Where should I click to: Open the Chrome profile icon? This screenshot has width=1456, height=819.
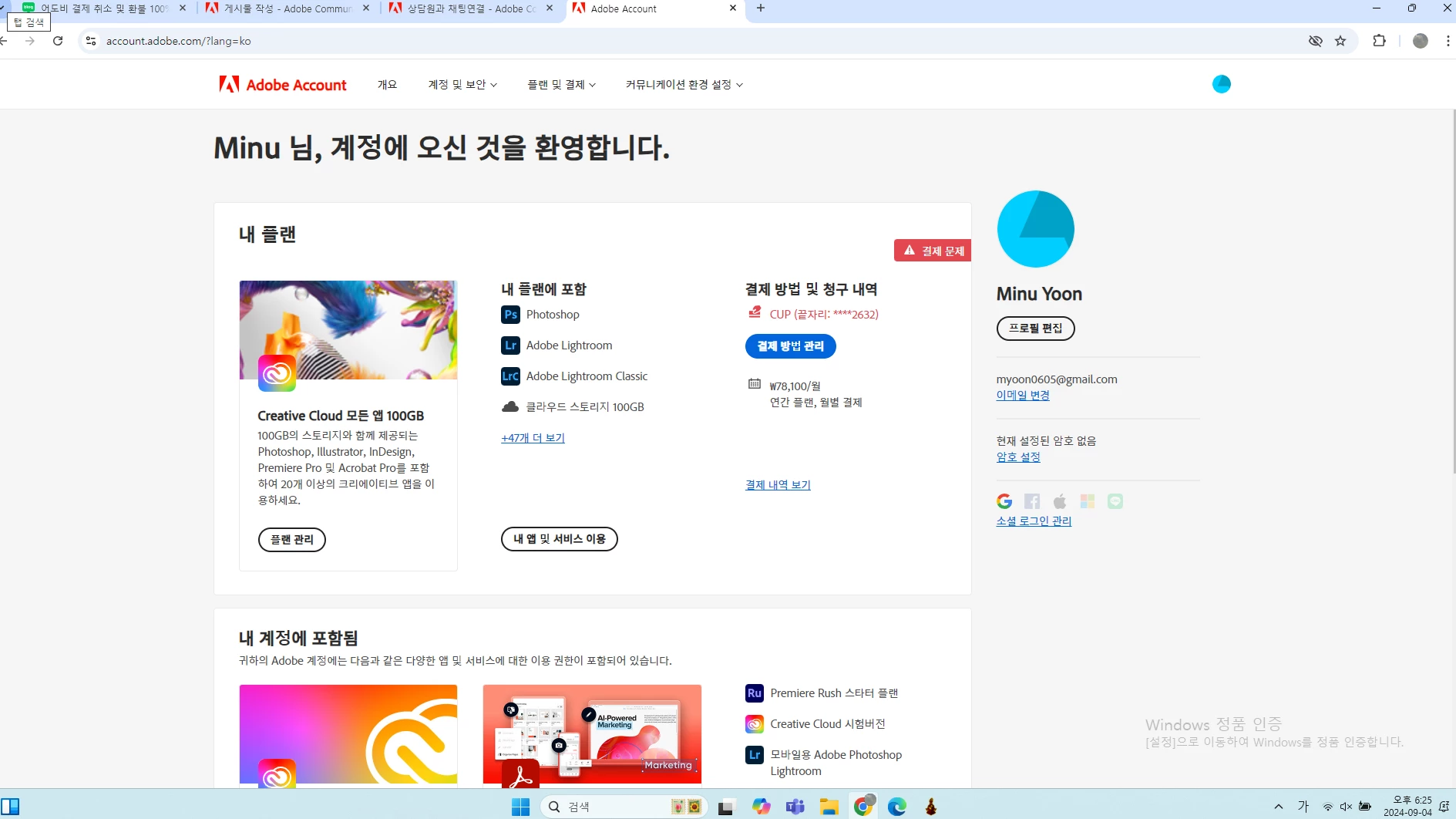[1421, 41]
